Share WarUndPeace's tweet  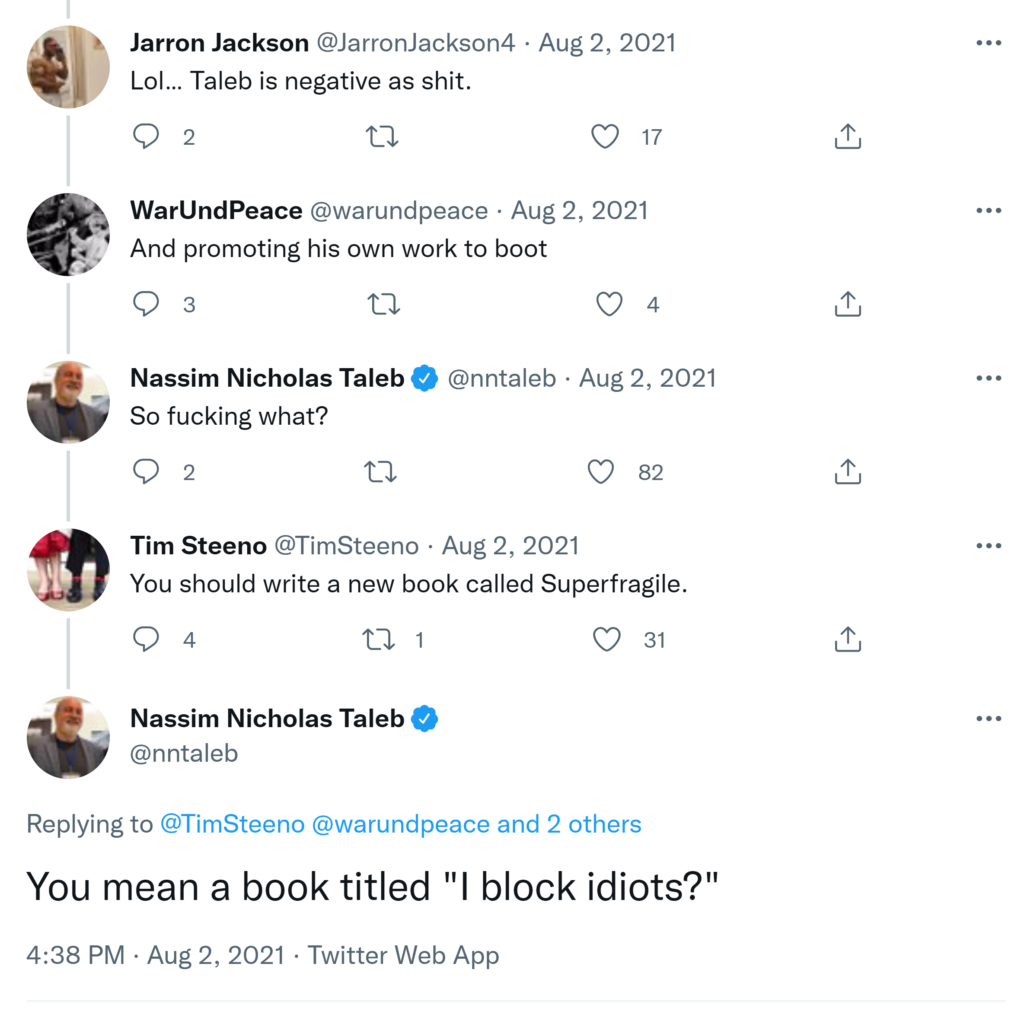(847, 304)
